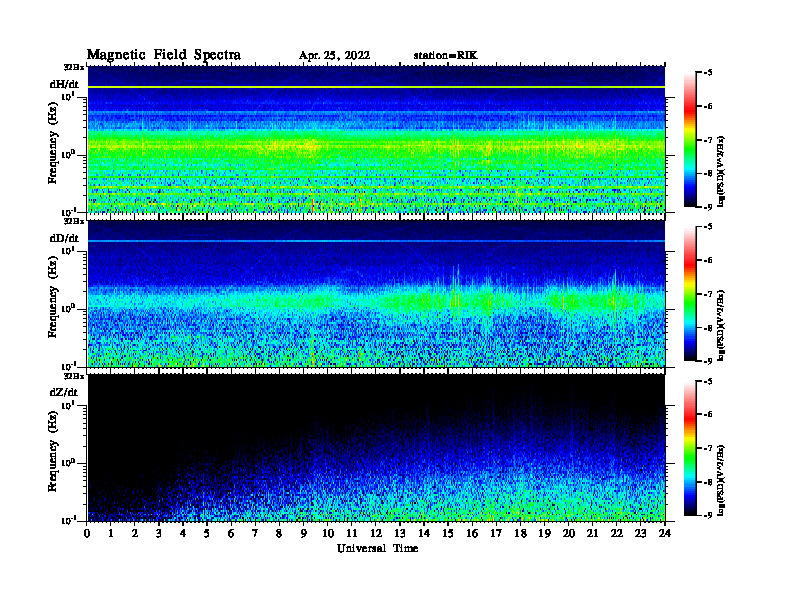Click the -5 tick on the dH/dt color bar

point(708,73)
